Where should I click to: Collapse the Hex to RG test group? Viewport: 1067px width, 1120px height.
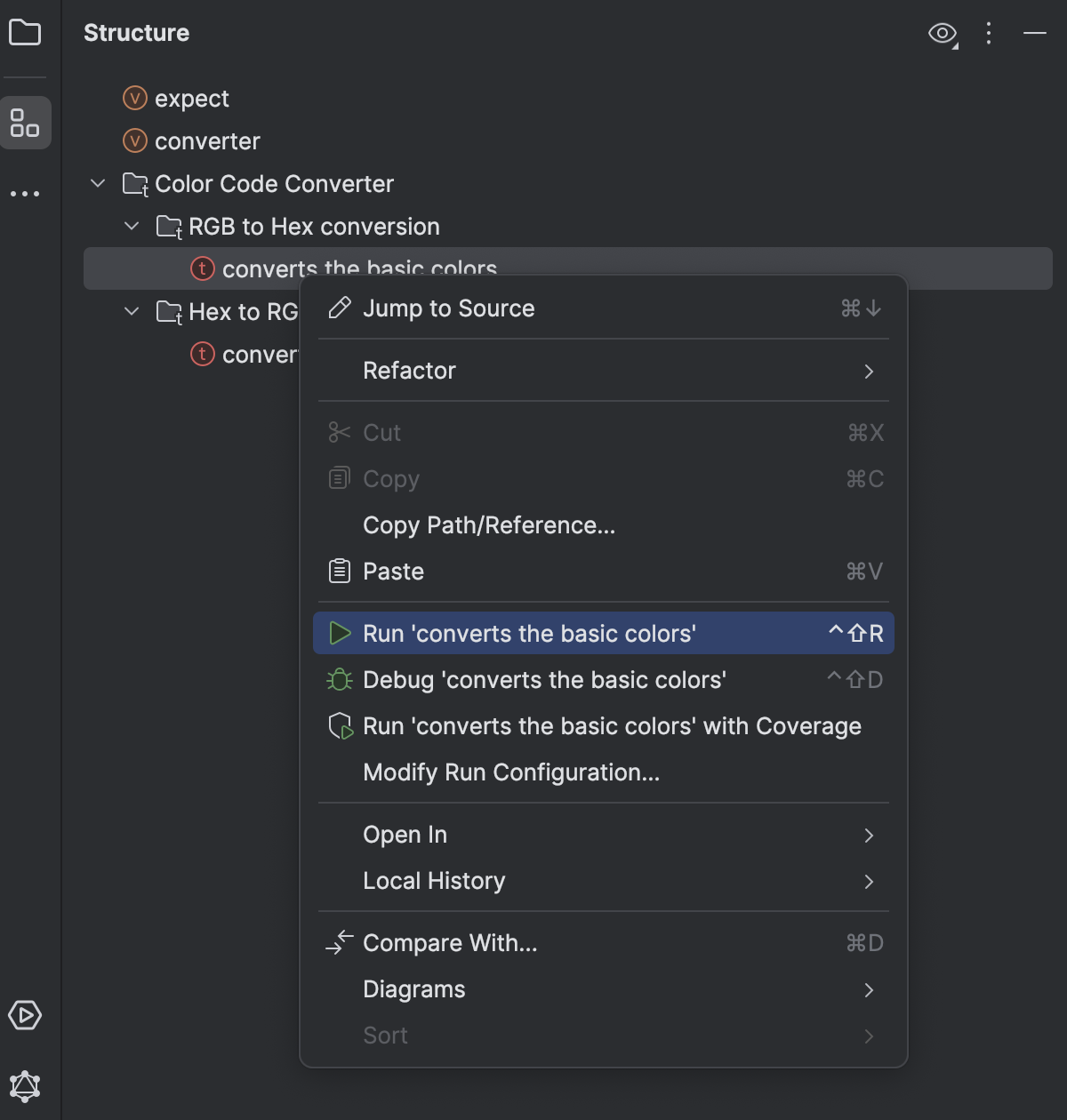tap(131, 311)
